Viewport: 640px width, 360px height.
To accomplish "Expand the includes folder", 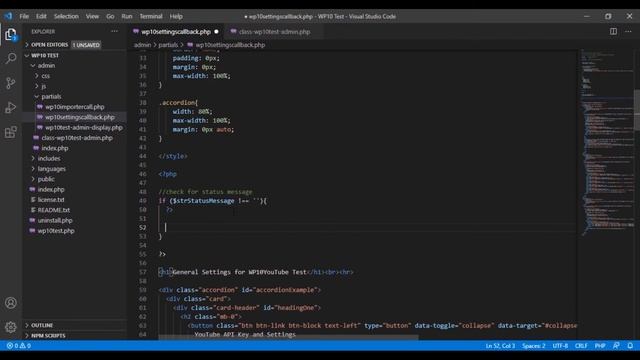I will point(49,158).
